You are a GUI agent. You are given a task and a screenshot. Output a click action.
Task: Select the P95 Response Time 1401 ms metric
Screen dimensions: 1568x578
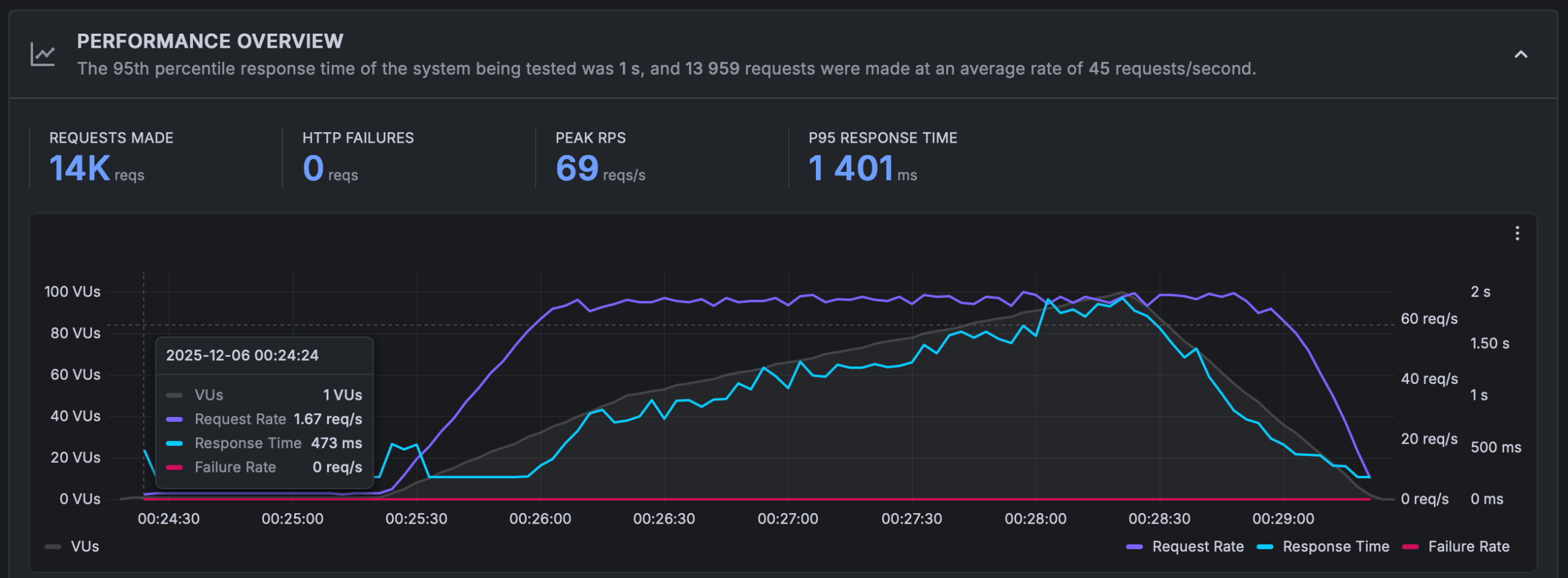[862, 168]
